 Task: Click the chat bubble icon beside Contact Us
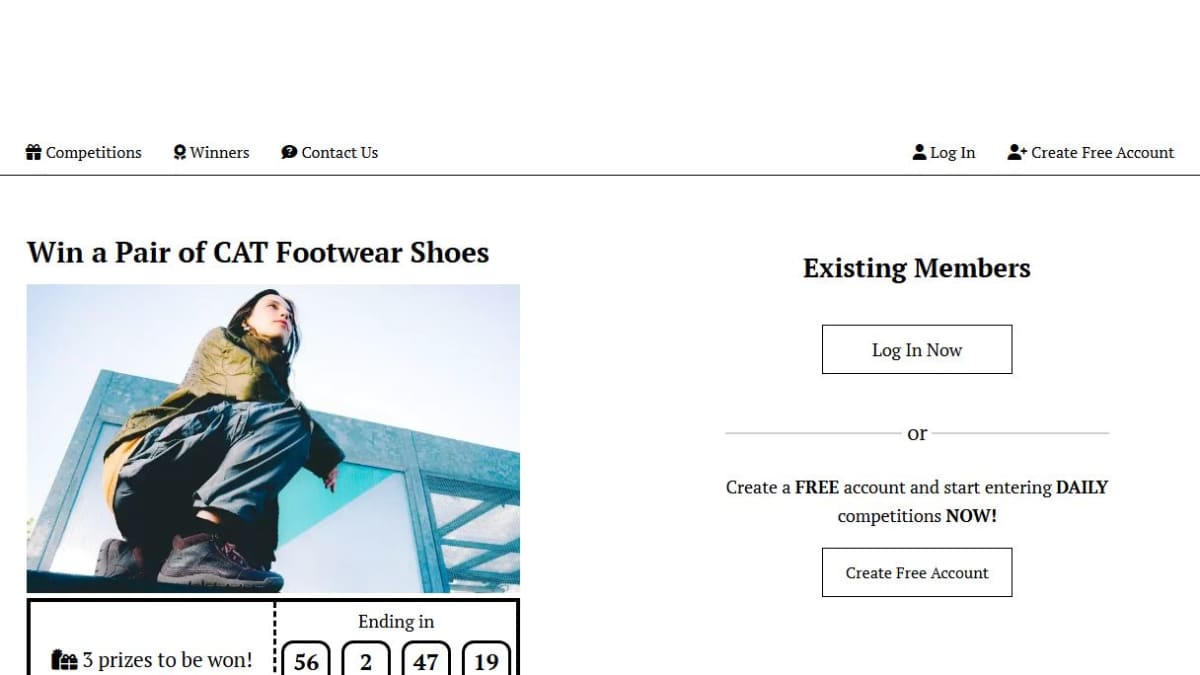(289, 152)
